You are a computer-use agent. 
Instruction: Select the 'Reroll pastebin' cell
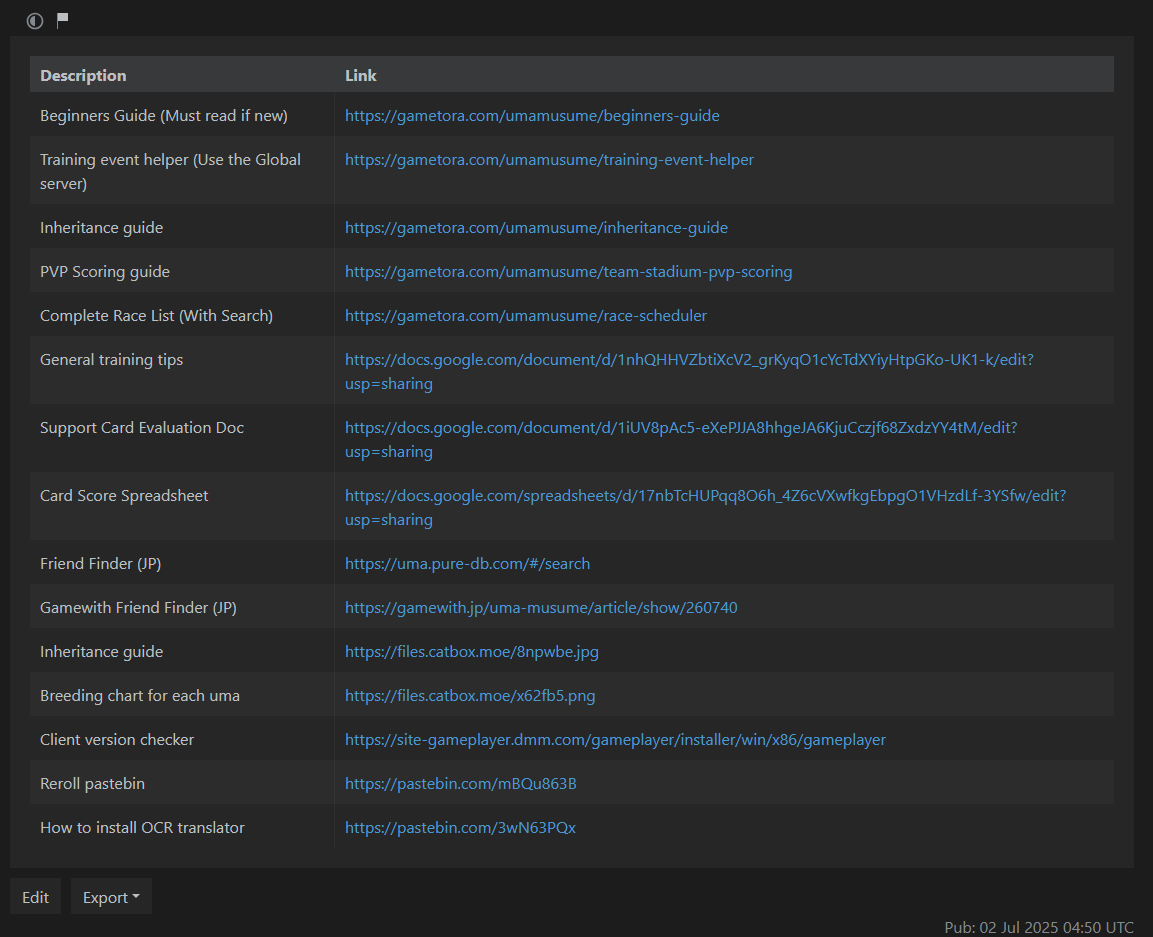(x=182, y=783)
